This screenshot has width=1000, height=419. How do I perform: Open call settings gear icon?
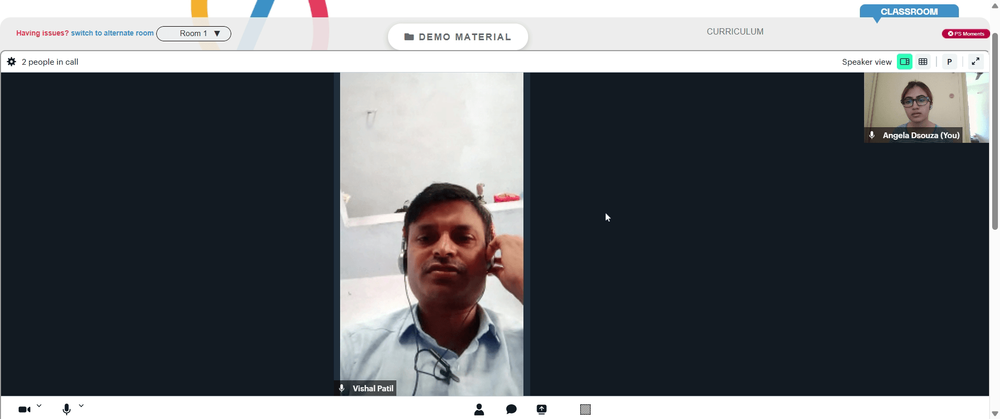point(11,62)
